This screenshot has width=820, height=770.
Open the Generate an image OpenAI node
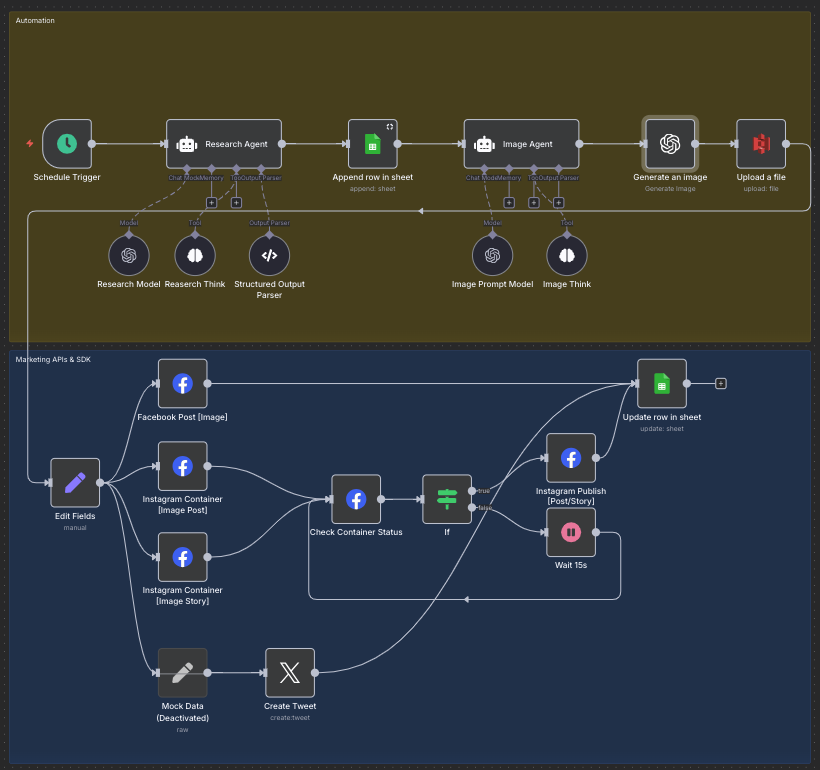coord(670,143)
